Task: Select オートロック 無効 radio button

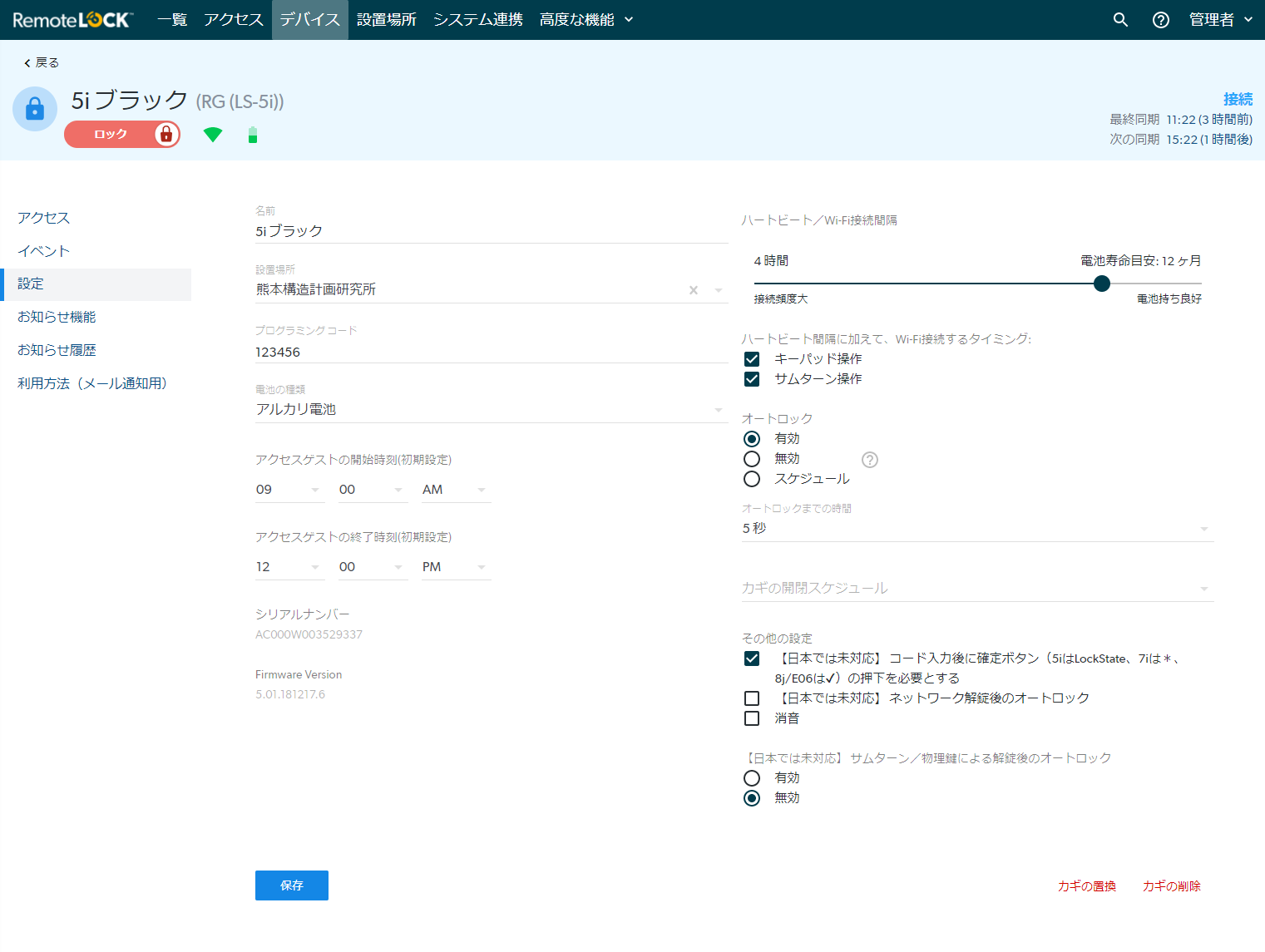Action: click(x=752, y=459)
